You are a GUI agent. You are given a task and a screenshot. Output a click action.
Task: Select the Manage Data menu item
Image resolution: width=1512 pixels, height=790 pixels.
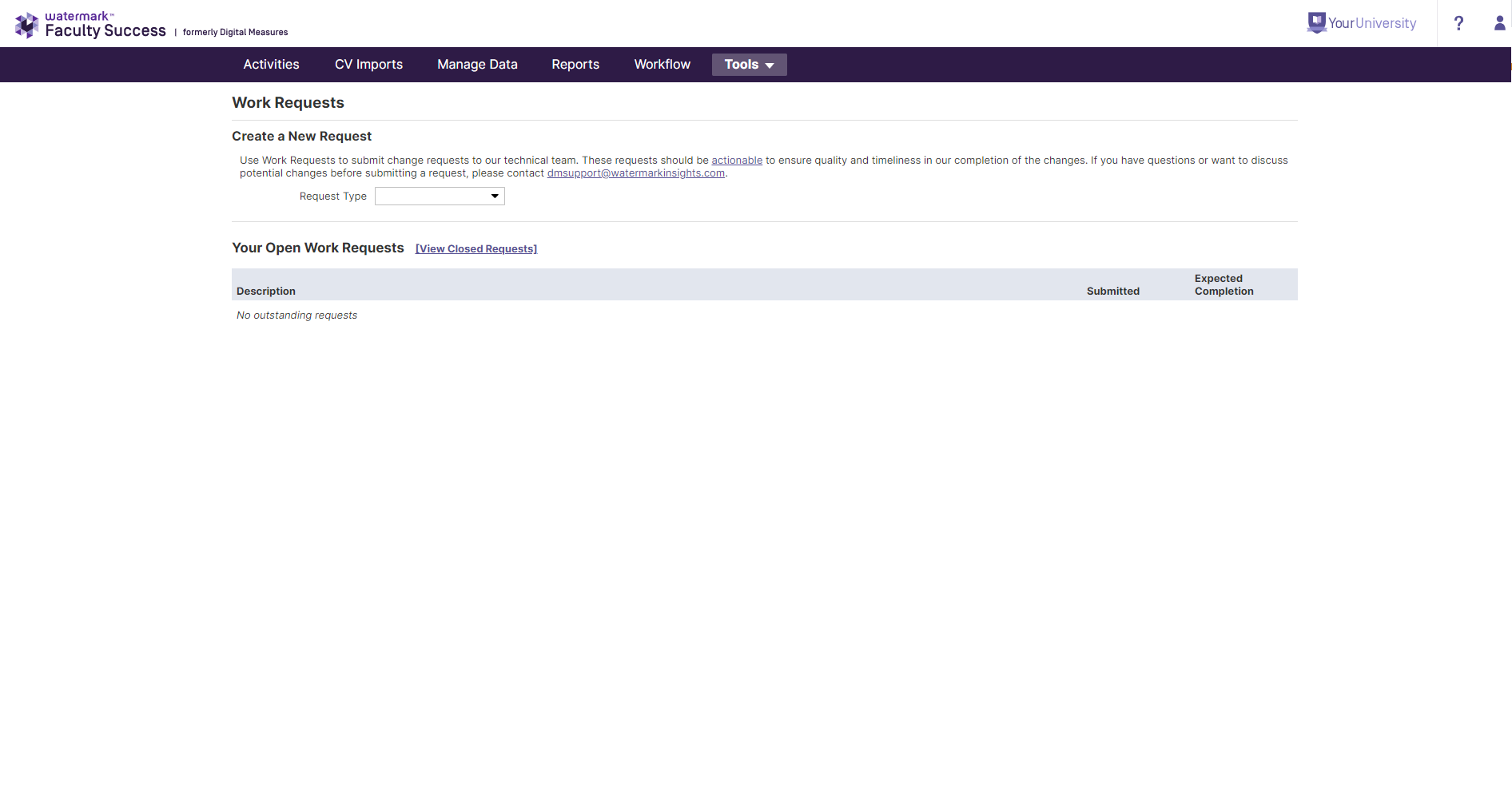click(476, 64)
